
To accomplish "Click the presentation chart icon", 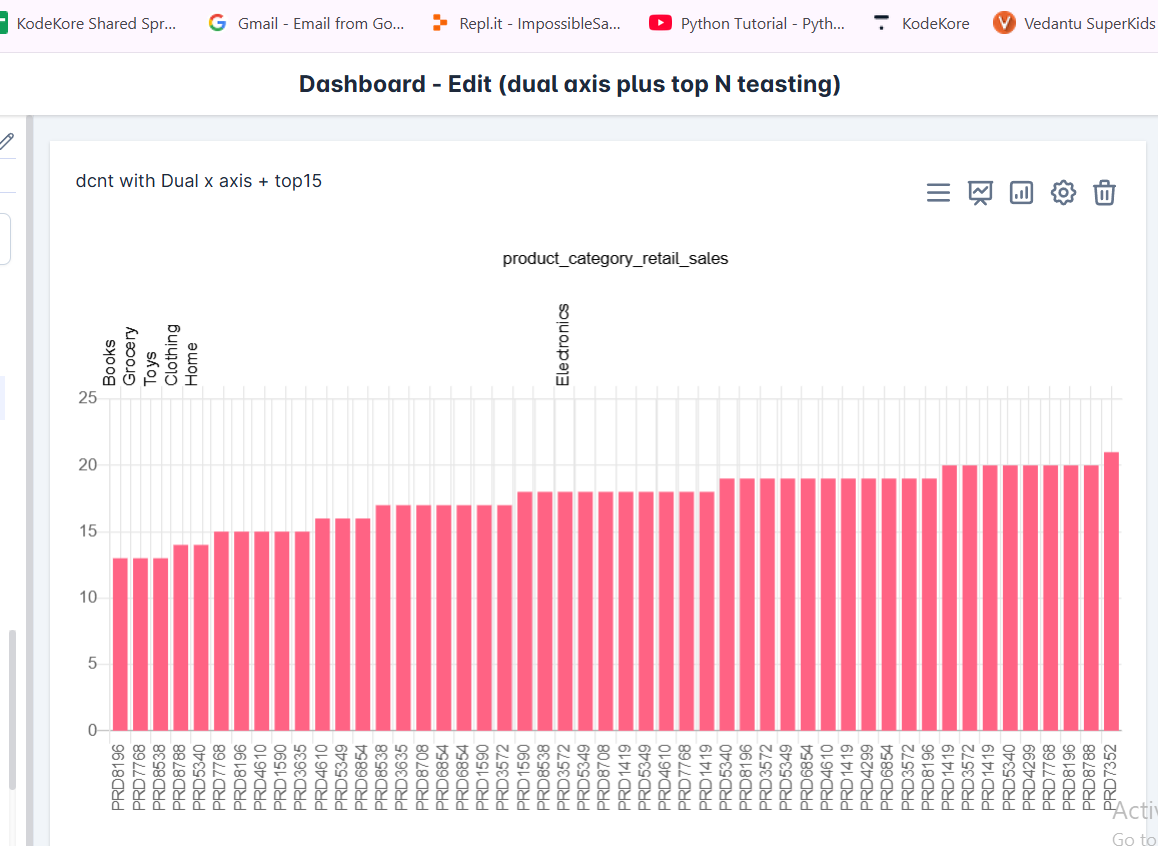I will [x=980, y=193].
